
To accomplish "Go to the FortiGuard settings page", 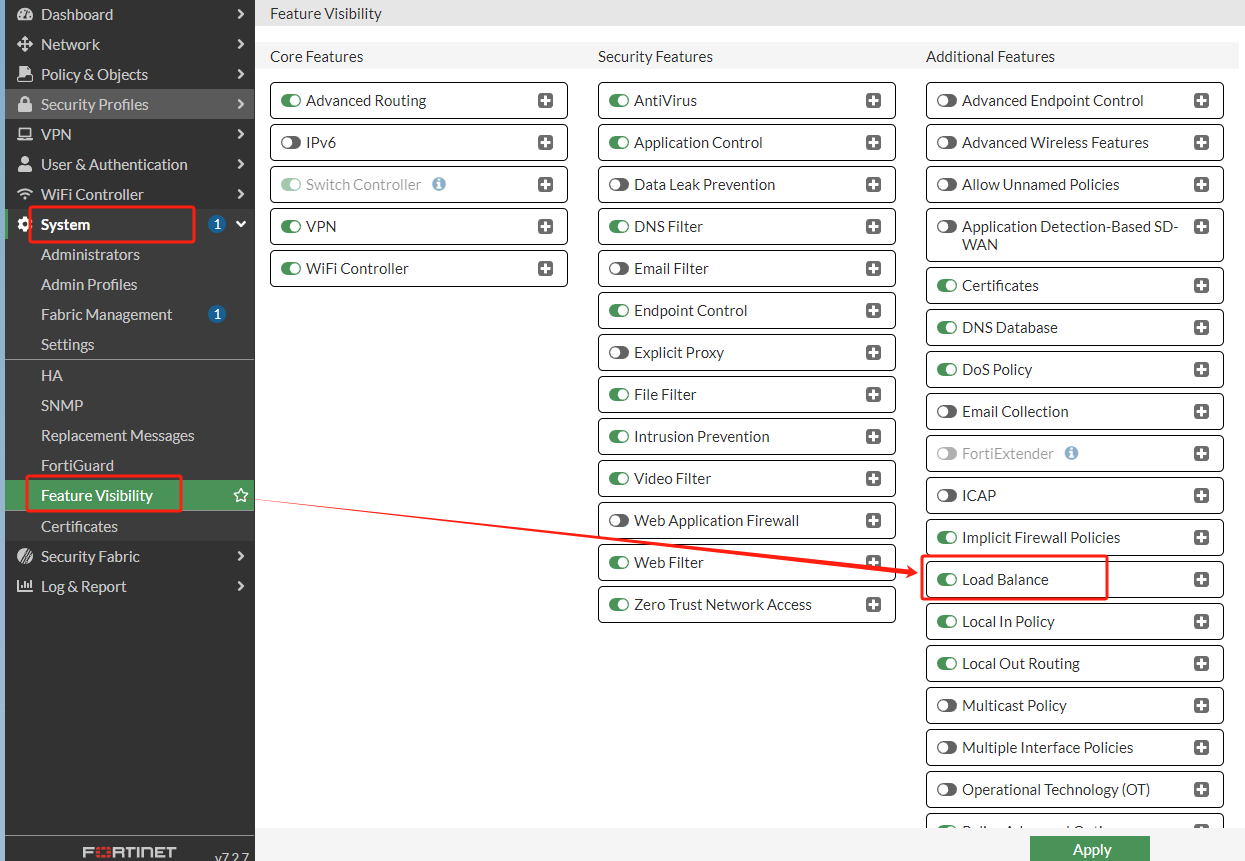I will click(77, 466).
